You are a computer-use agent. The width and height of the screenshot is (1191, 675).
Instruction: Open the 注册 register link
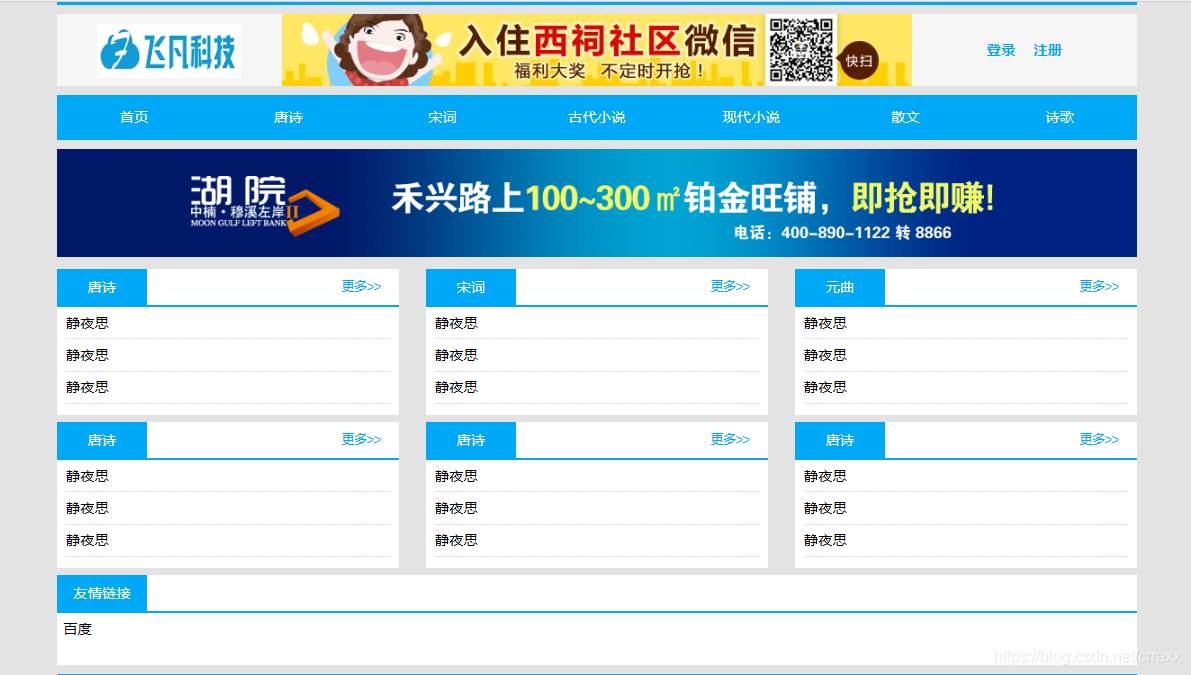[x=1047, y=50]
